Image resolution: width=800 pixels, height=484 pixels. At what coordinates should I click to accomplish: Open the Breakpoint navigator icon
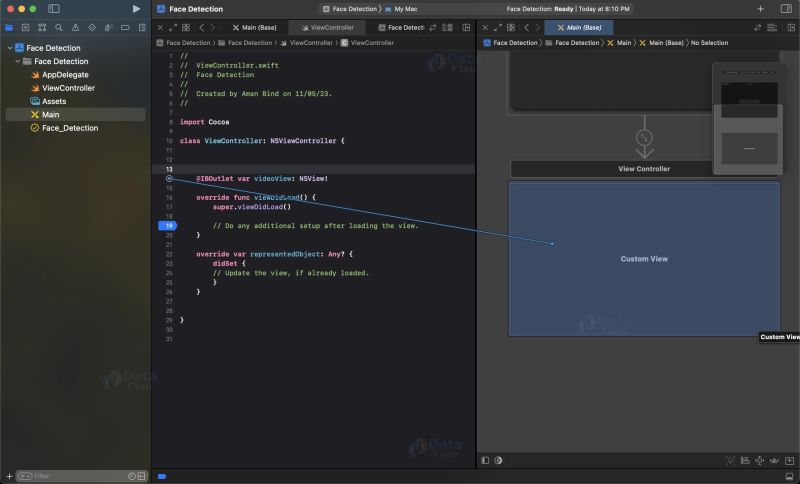[125, 28]
